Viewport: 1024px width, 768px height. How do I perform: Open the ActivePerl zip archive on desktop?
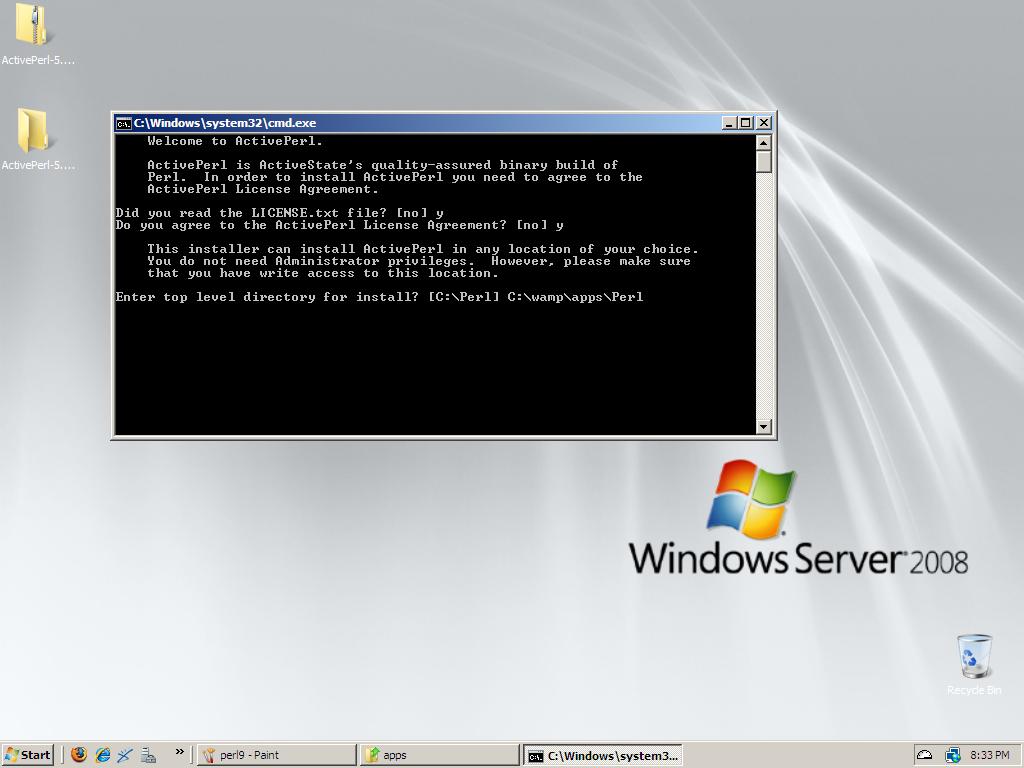[34, 27]
